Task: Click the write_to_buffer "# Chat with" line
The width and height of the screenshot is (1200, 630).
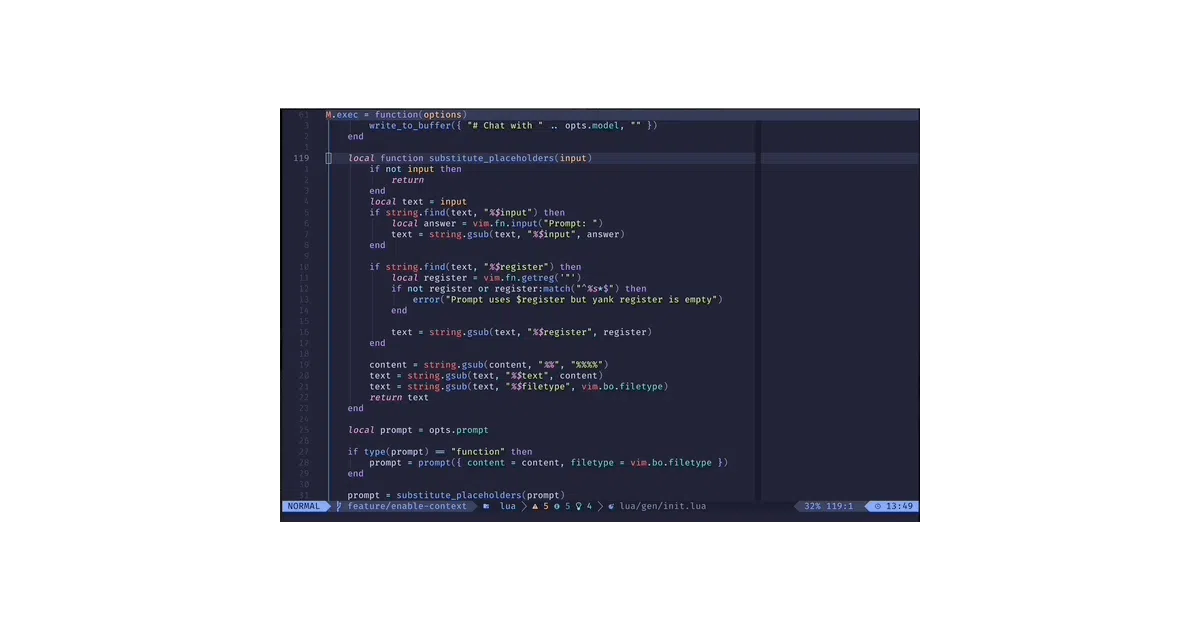Action: point(513,125)
